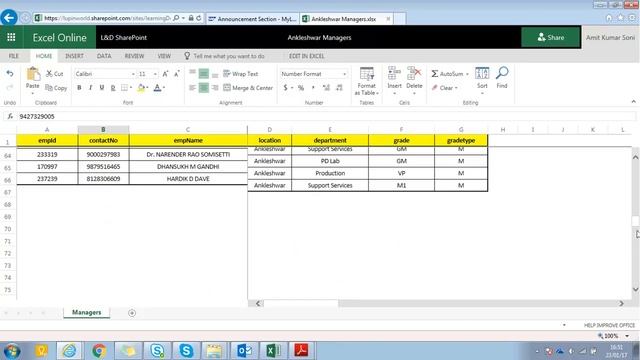
Task: Click the AutoSum sigma button
Action: (447, 74)
